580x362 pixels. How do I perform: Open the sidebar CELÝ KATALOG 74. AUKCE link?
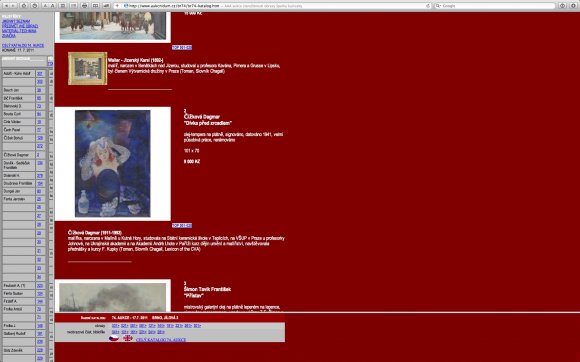point(23,45)
